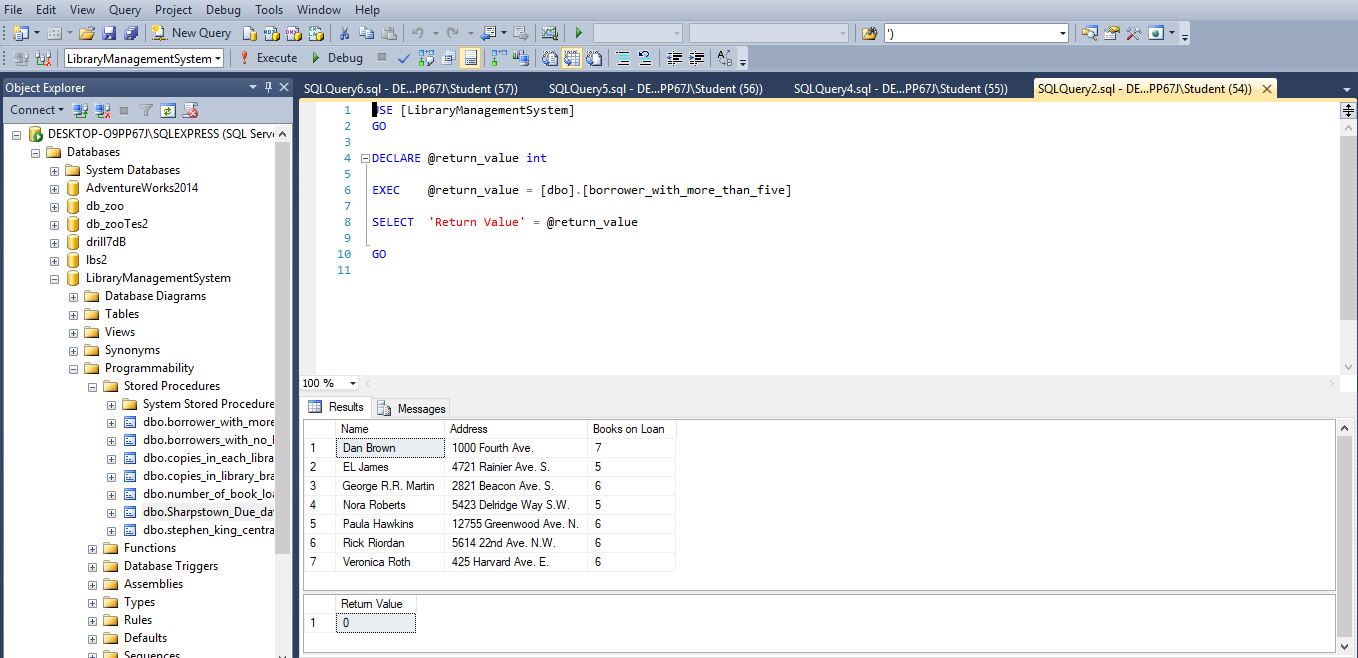Cut selection using the scissors icon
This screenshot has width=1358, height=658.
345,33
